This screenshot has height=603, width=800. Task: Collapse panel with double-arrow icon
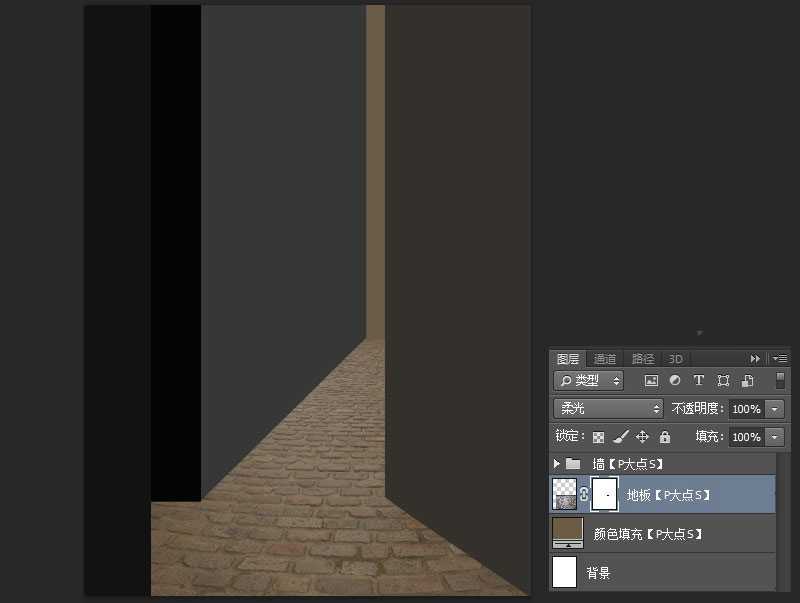(755, 358)
